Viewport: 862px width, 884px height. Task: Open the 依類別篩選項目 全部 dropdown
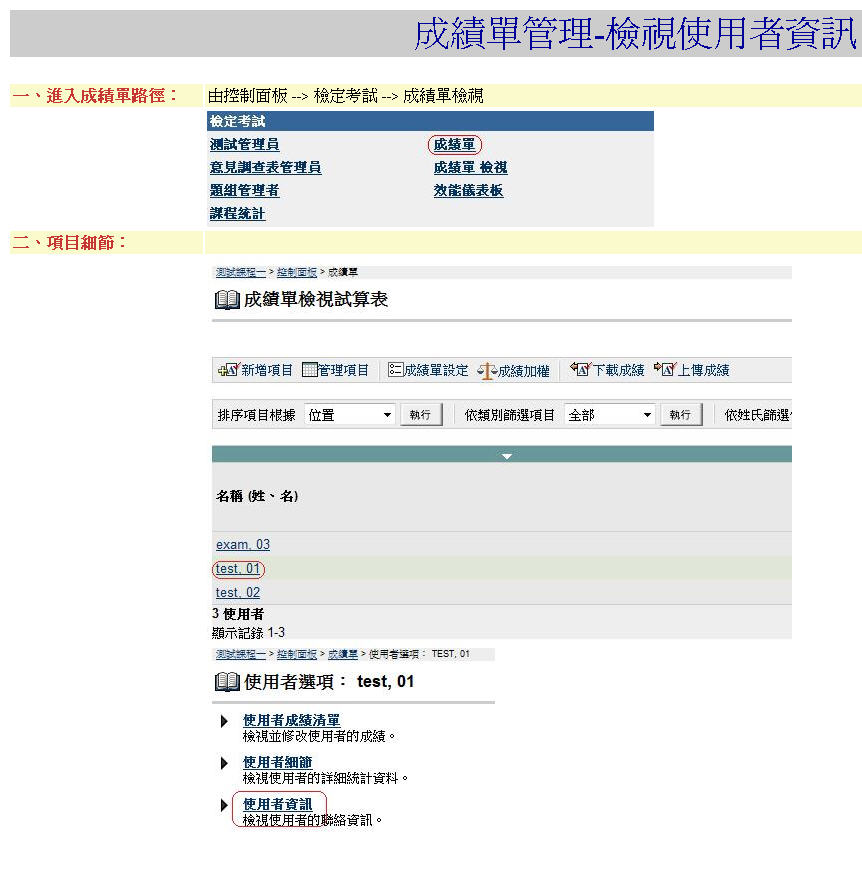647,415
